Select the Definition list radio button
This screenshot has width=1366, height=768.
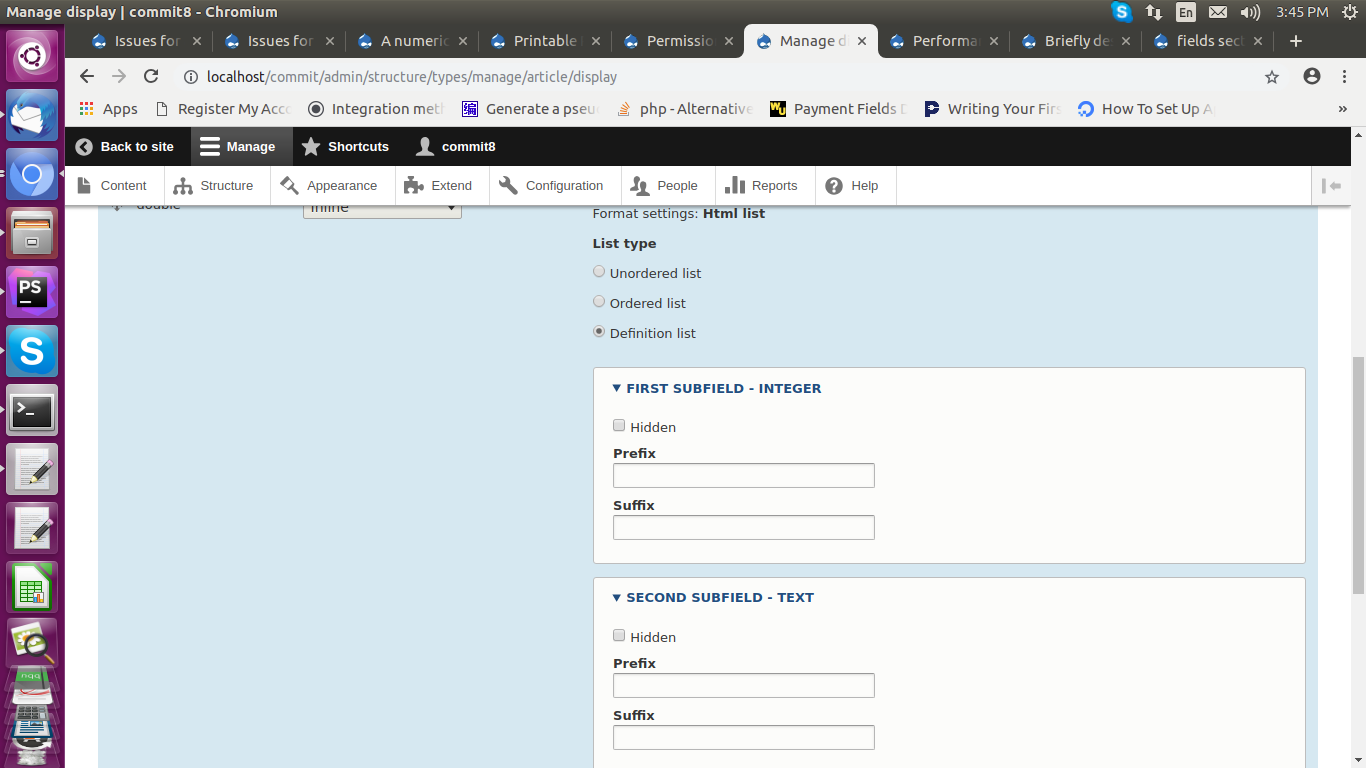[x=599, y=331]
